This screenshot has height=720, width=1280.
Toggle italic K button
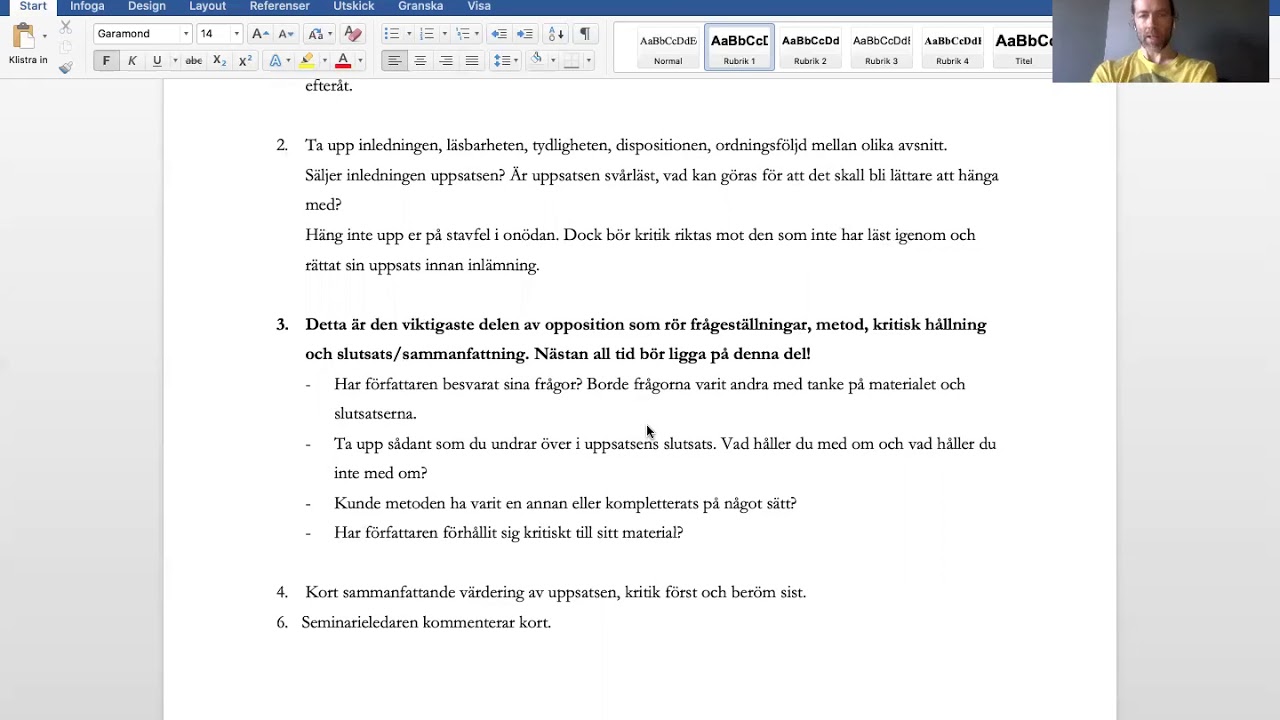tap(132, 61)
